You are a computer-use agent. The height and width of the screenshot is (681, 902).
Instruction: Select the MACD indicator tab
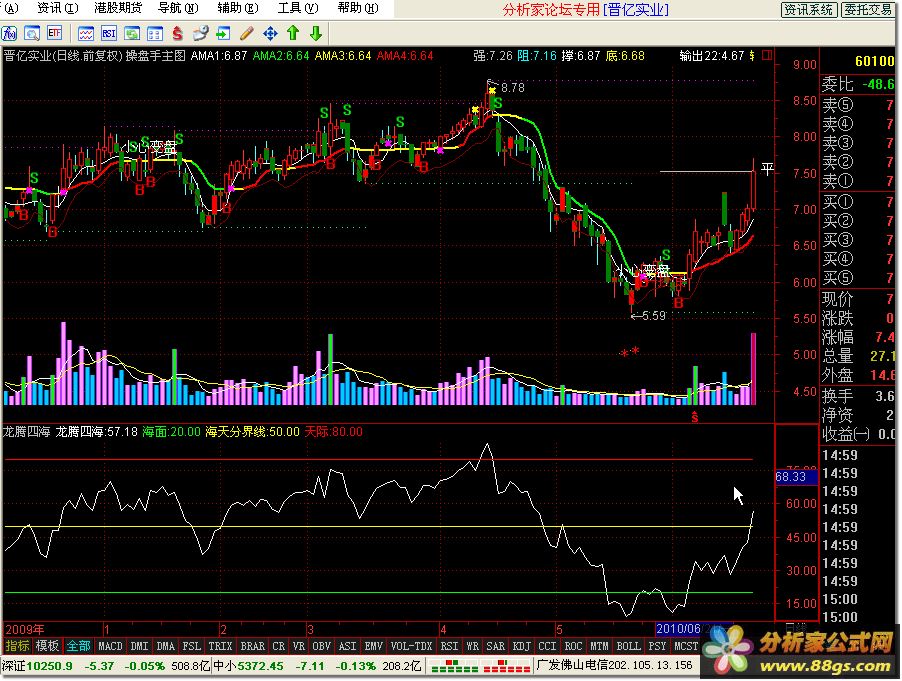point(110,646)
